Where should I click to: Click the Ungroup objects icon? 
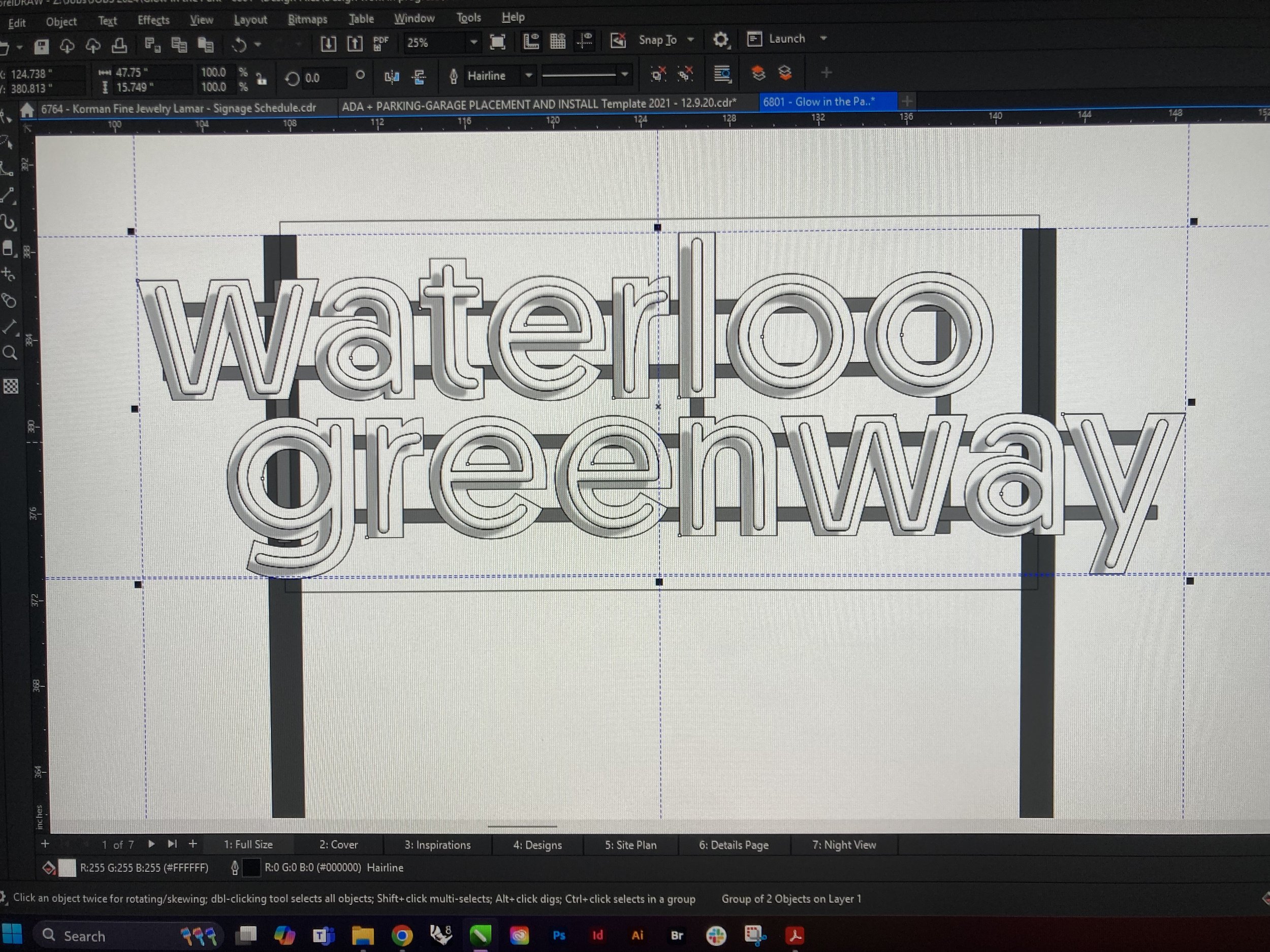658,74
